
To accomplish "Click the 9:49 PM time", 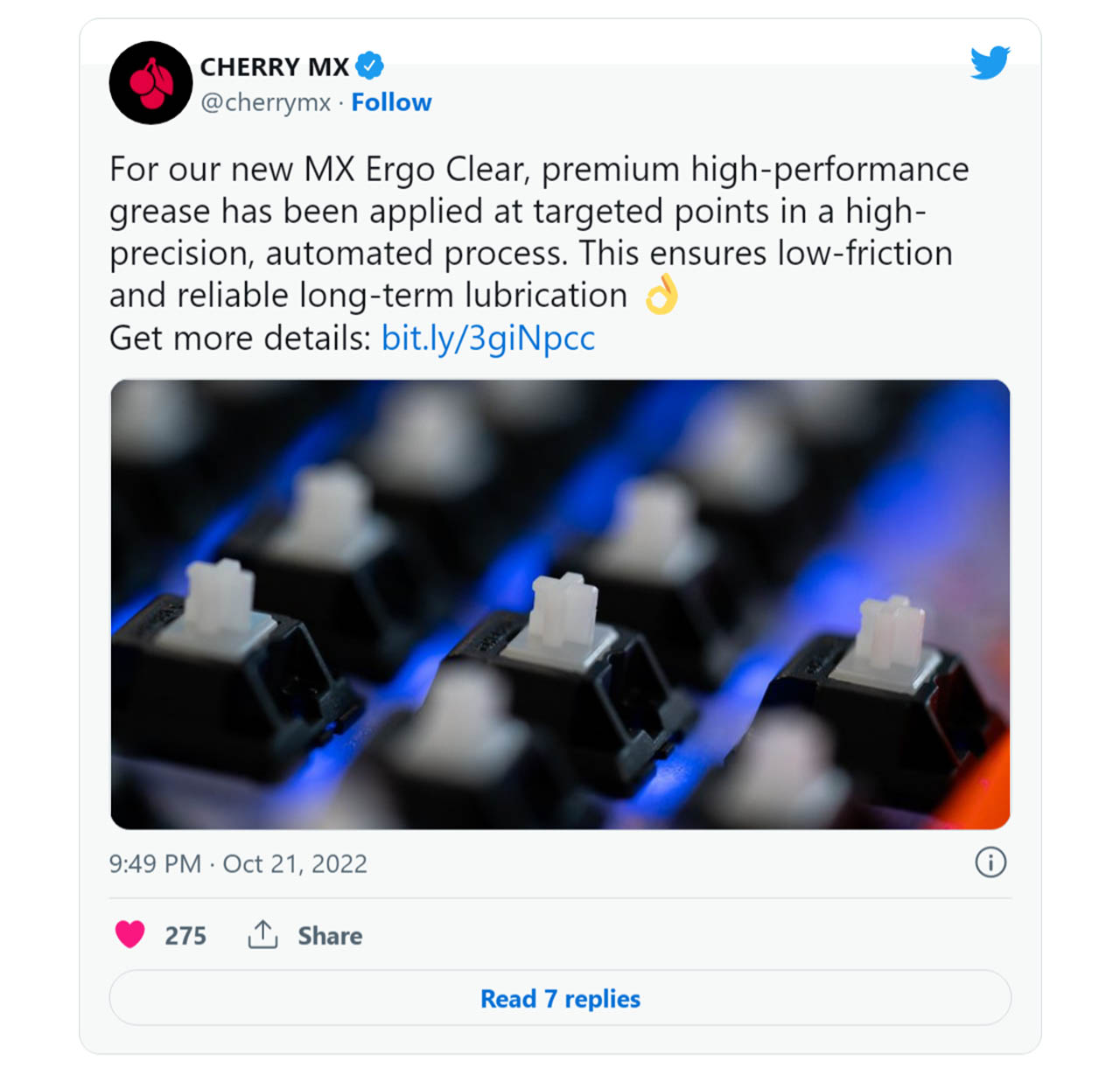I will pyautogui.click(x=155, y=864).
